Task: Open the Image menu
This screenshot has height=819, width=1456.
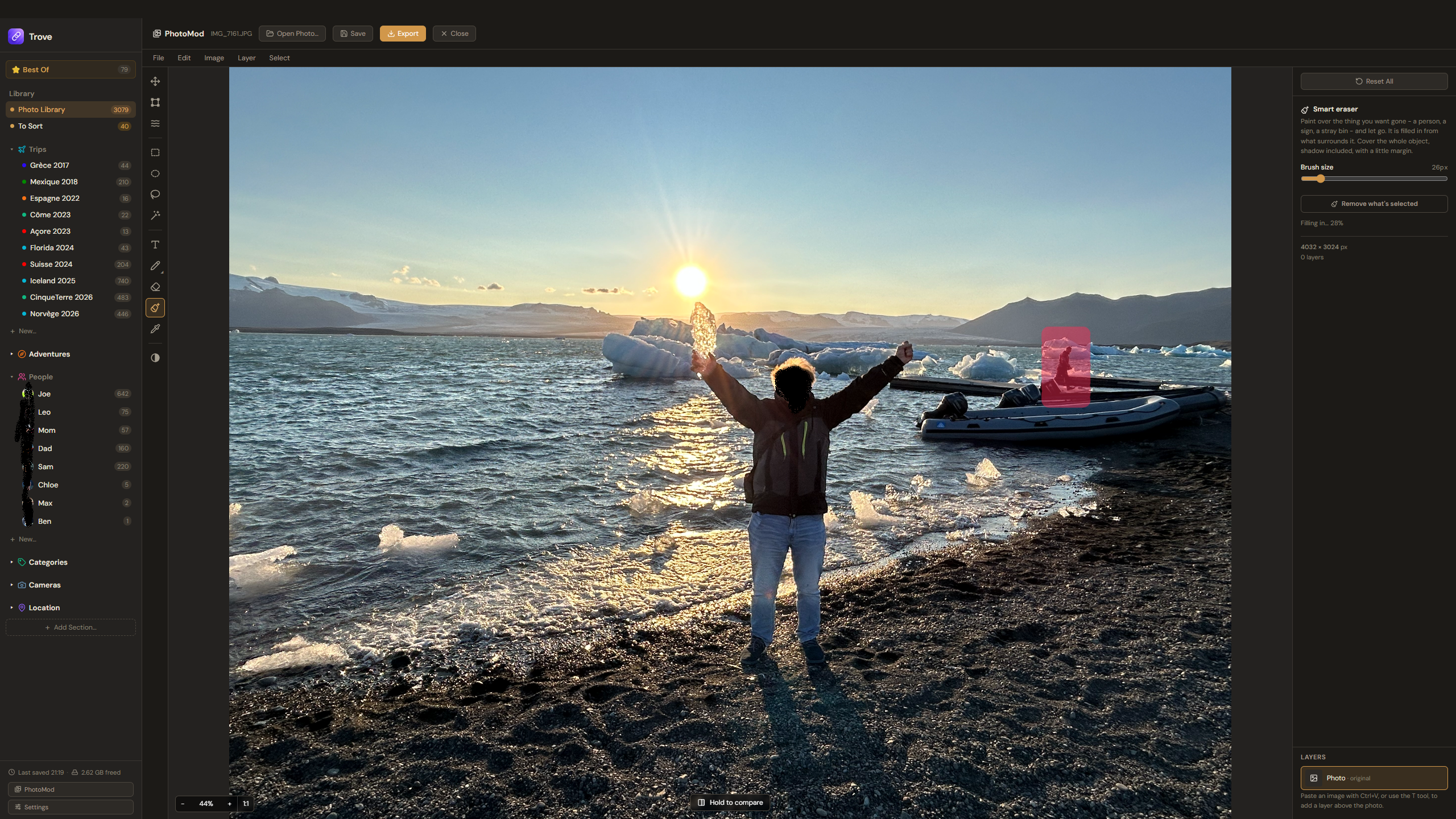Action: (214, 58)
